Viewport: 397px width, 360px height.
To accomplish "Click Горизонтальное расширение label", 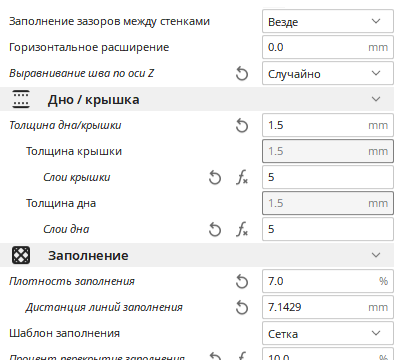I will [x=89, y=47].
